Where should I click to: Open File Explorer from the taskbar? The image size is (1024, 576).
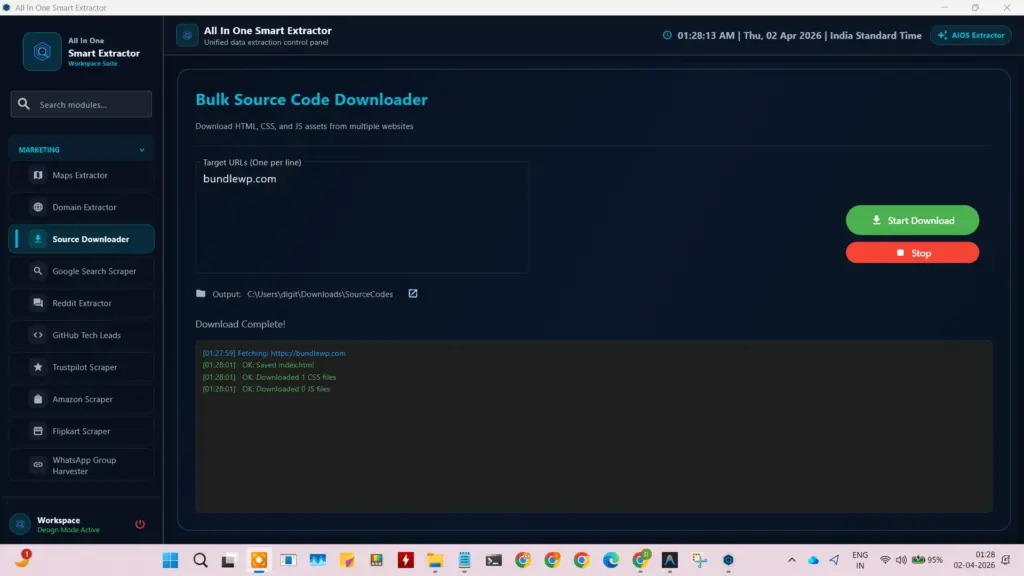[435, 560]
